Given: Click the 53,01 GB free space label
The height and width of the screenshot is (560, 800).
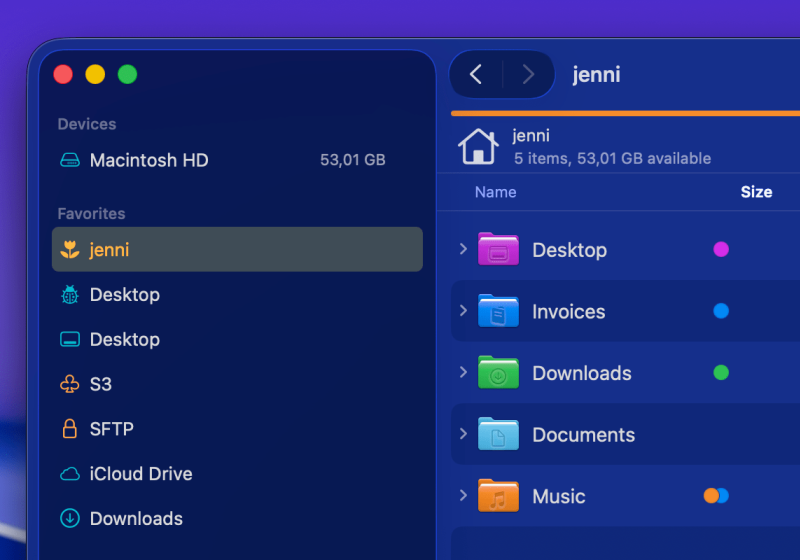Looking at the screenshot, I should (353, 160).
